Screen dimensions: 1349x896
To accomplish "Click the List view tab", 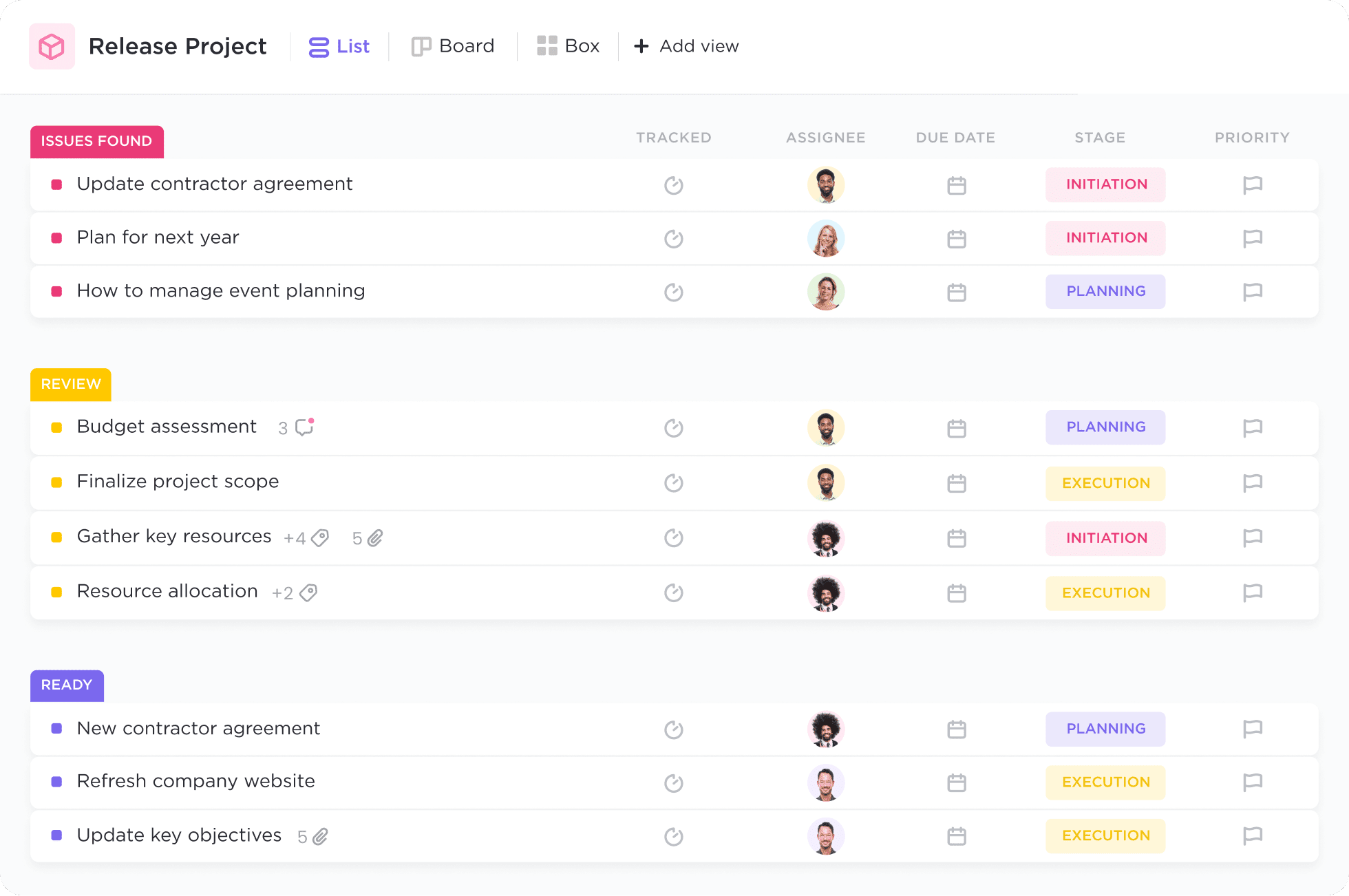I will pos(339,46).
